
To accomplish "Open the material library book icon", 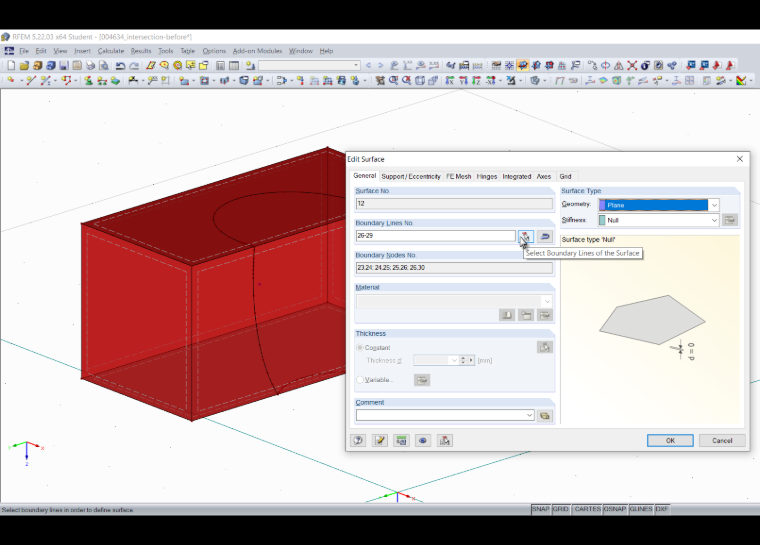I will [x=507, y=316].
